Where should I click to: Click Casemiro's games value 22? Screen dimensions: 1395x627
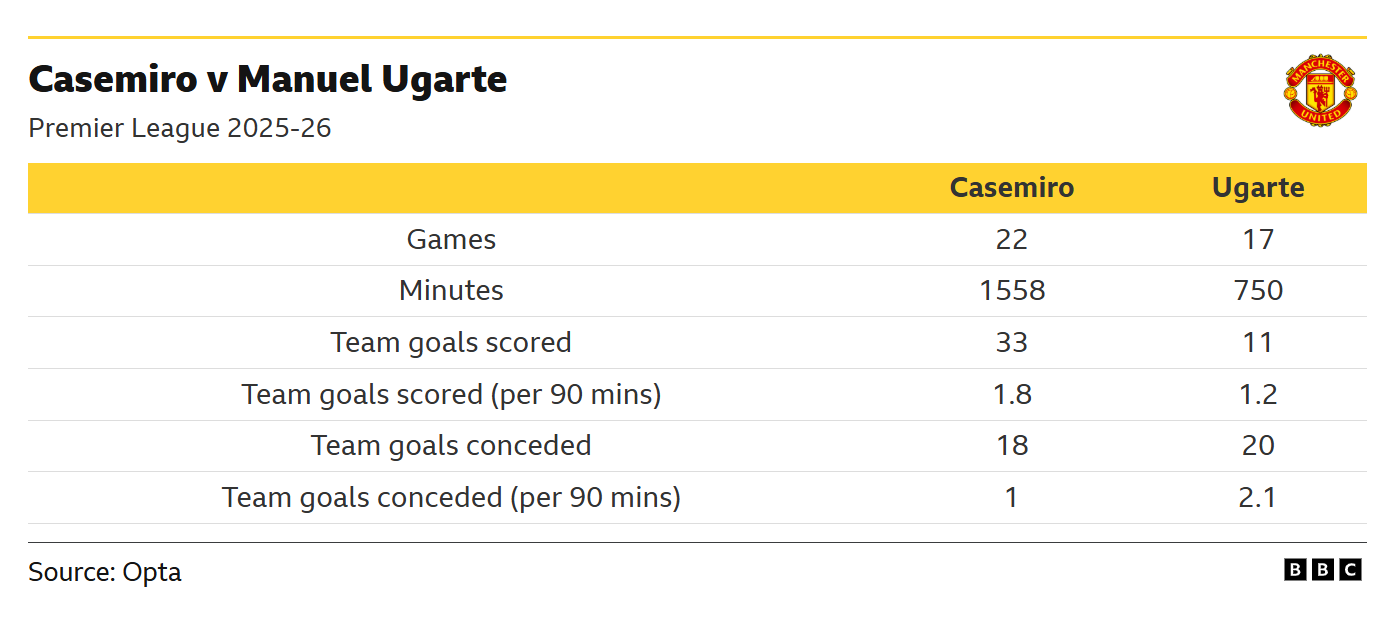[x=1011, y=240]
